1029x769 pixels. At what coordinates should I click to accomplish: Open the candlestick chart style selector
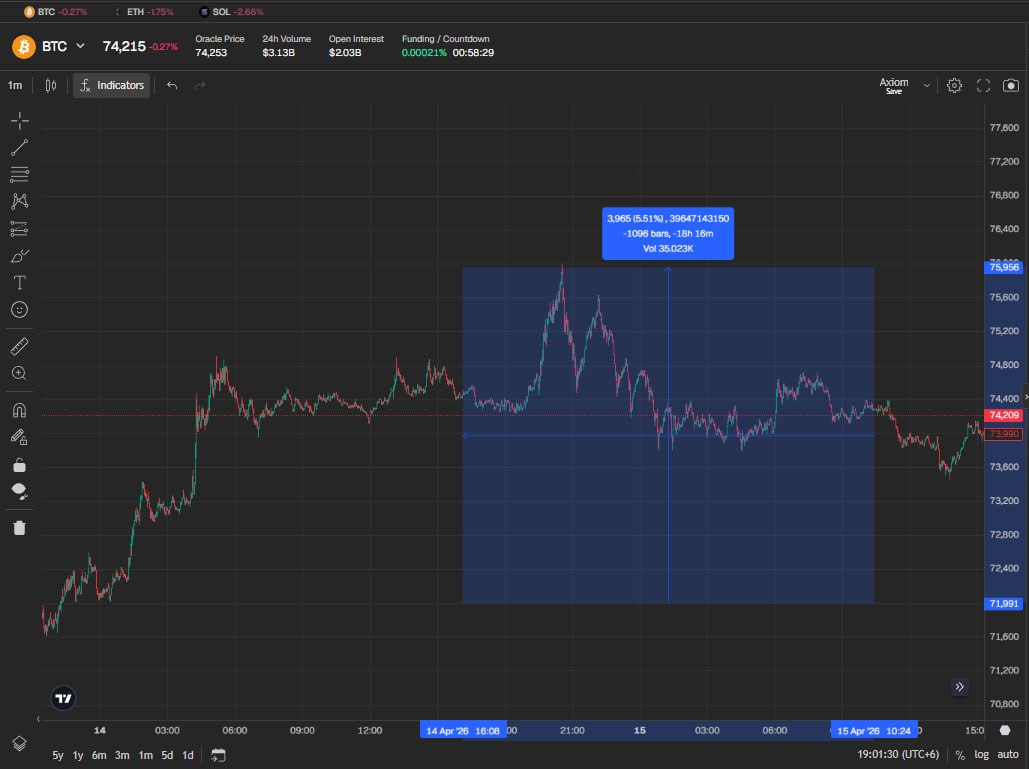[x=51, y=85]
